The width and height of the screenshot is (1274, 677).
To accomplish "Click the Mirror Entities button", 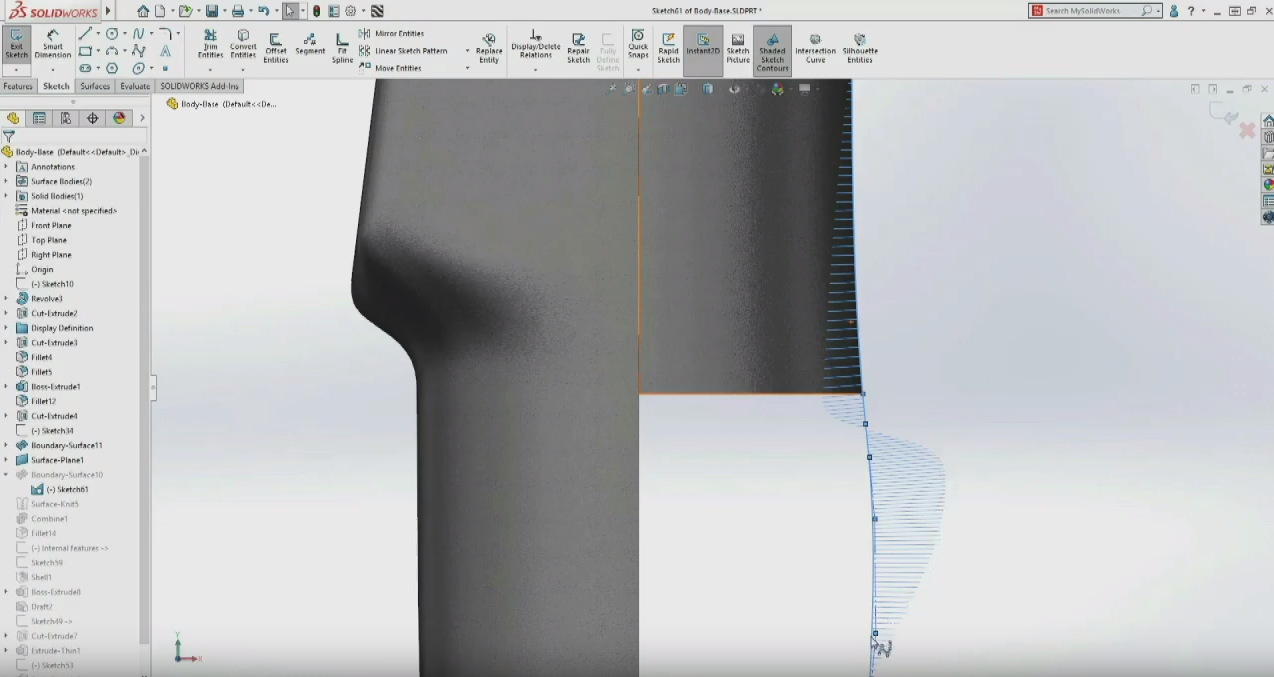I will tap(391, 34).
